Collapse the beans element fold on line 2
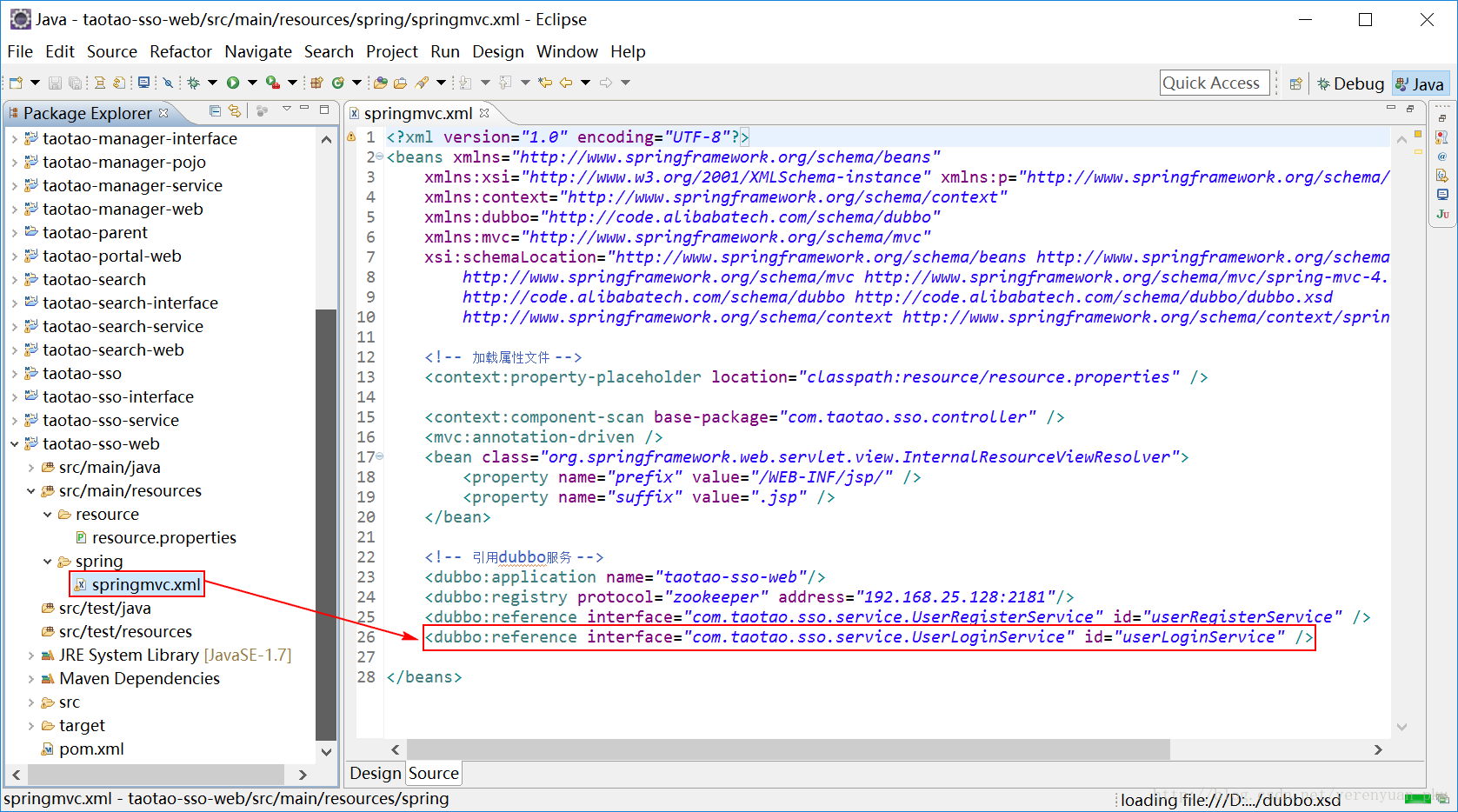1458x812 pixels. pos(379,156)
